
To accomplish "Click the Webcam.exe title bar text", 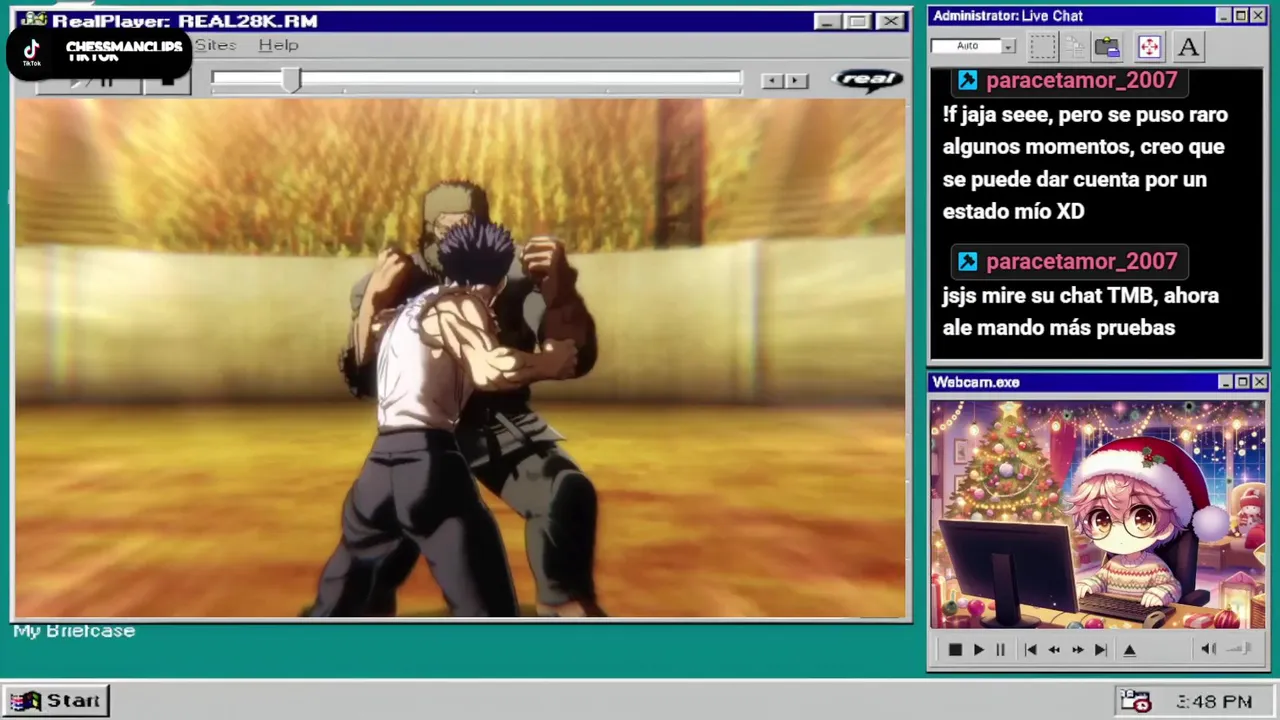I will click(976, 382).
